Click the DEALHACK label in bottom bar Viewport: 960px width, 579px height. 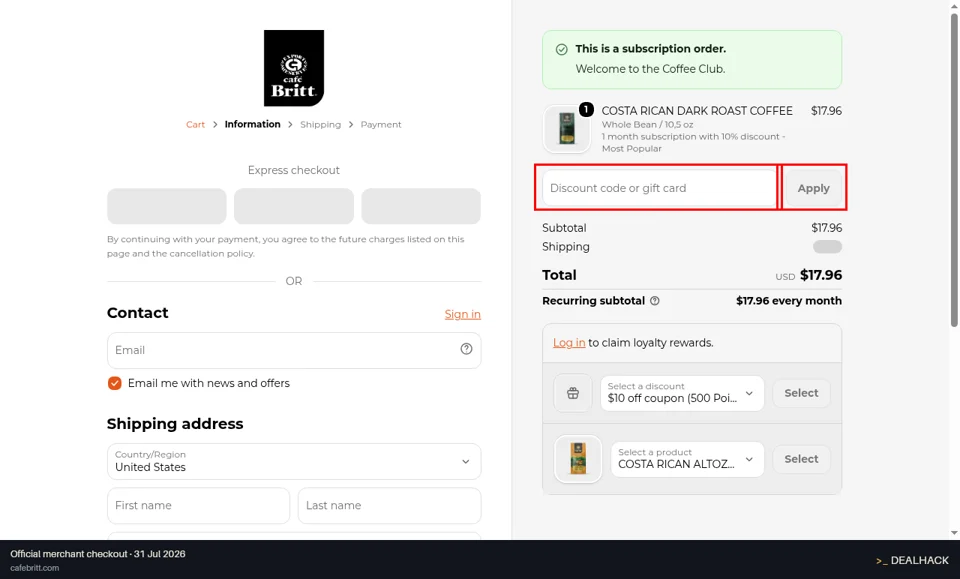(x=912, y=561)
